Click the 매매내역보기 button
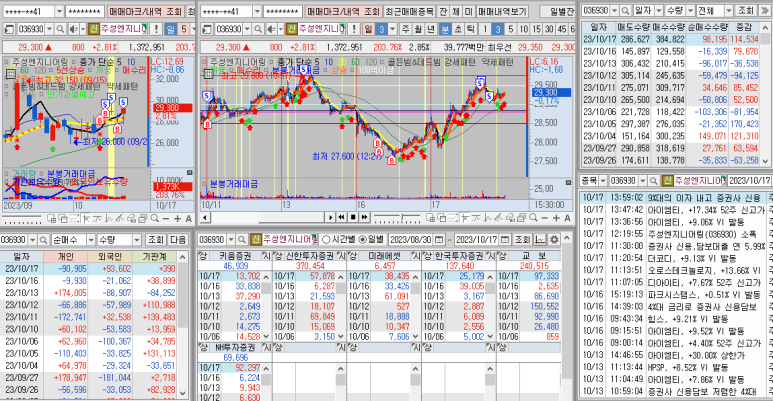 [503, 11]
